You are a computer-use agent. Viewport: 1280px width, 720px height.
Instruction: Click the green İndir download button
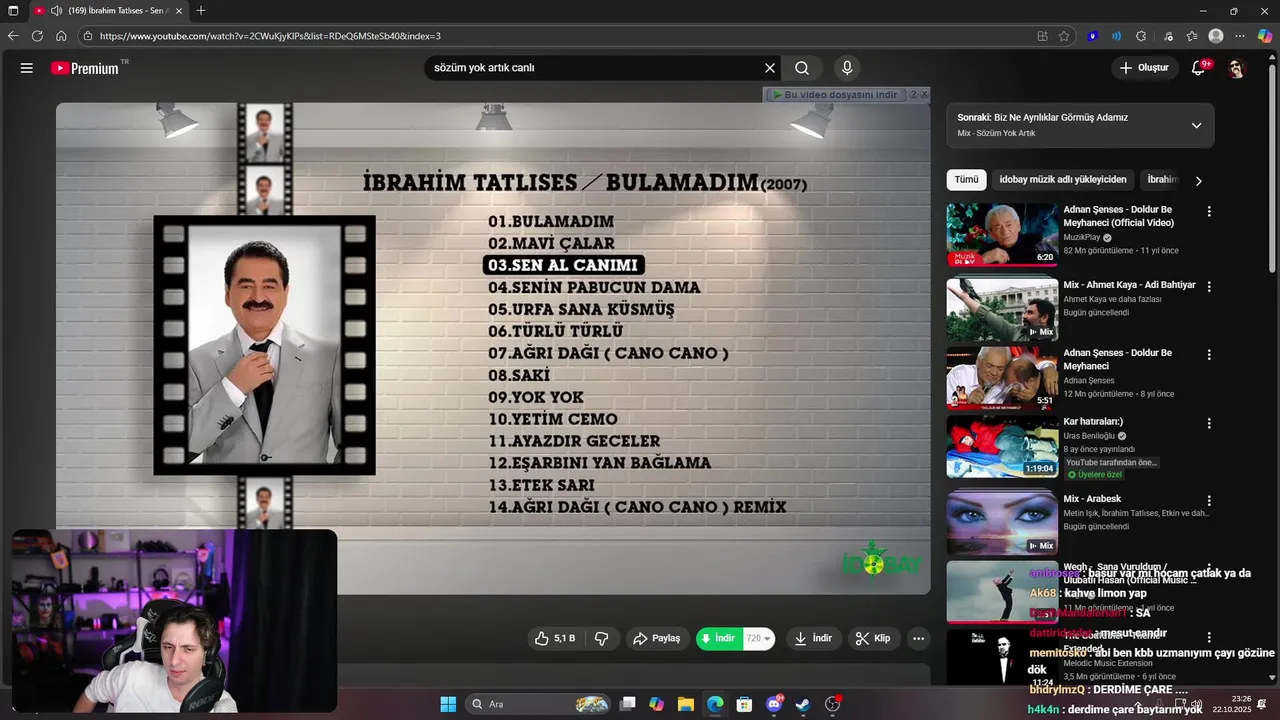coord(719,638)
